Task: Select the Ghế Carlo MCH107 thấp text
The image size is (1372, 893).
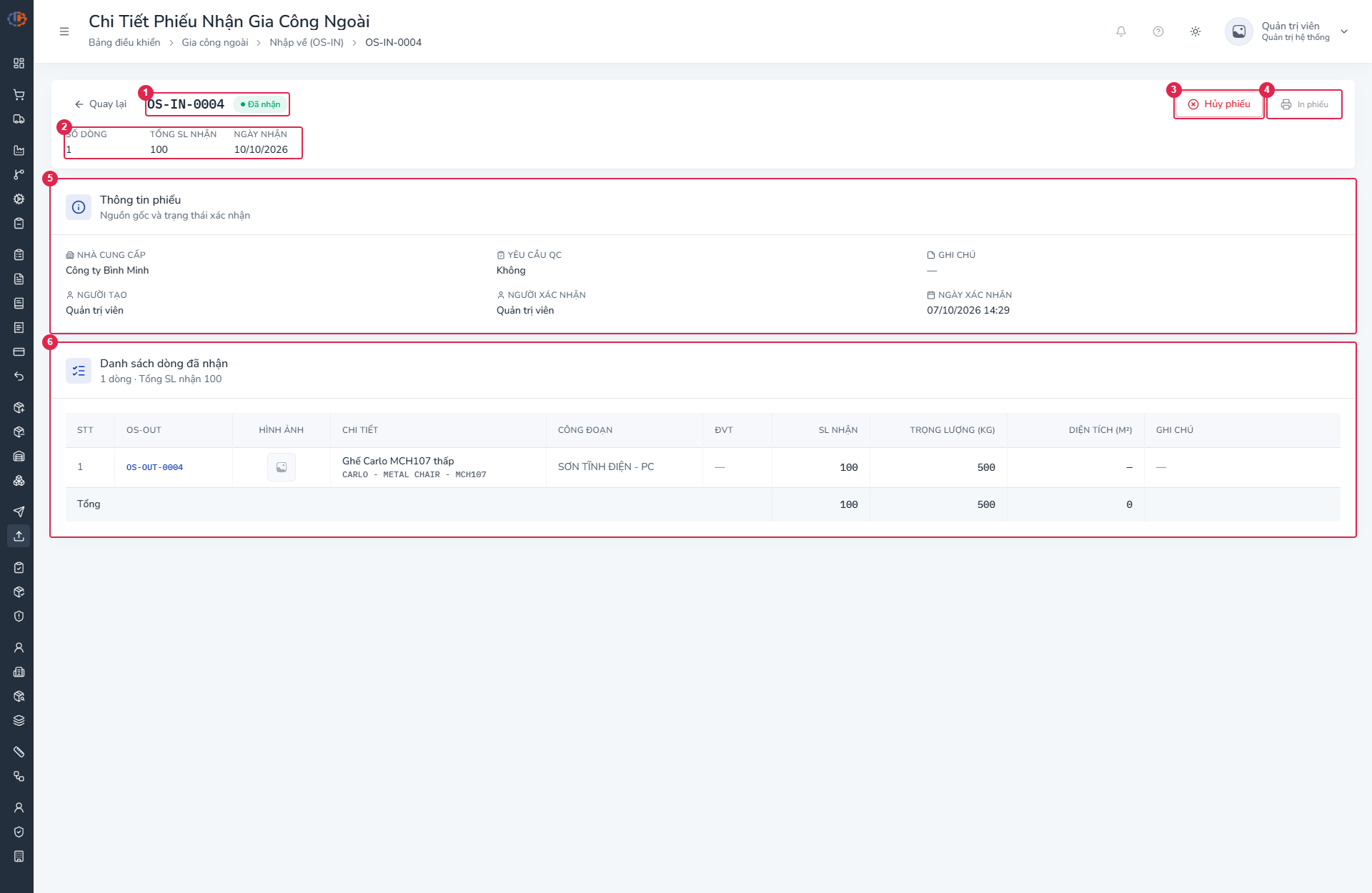Action: click(398, 462)
